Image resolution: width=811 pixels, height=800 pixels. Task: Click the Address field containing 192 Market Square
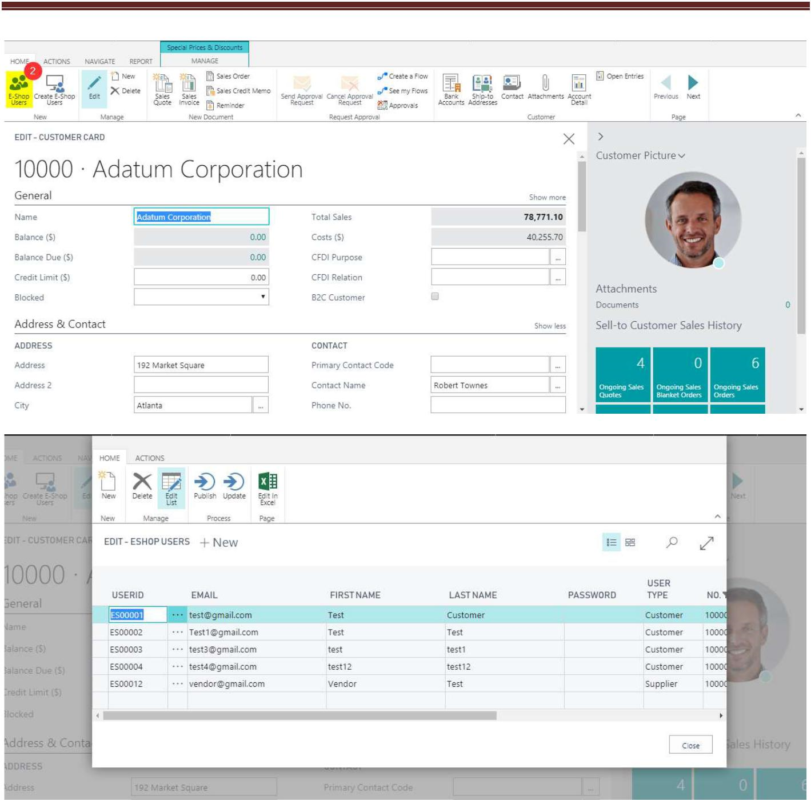(x=201, y=365)
